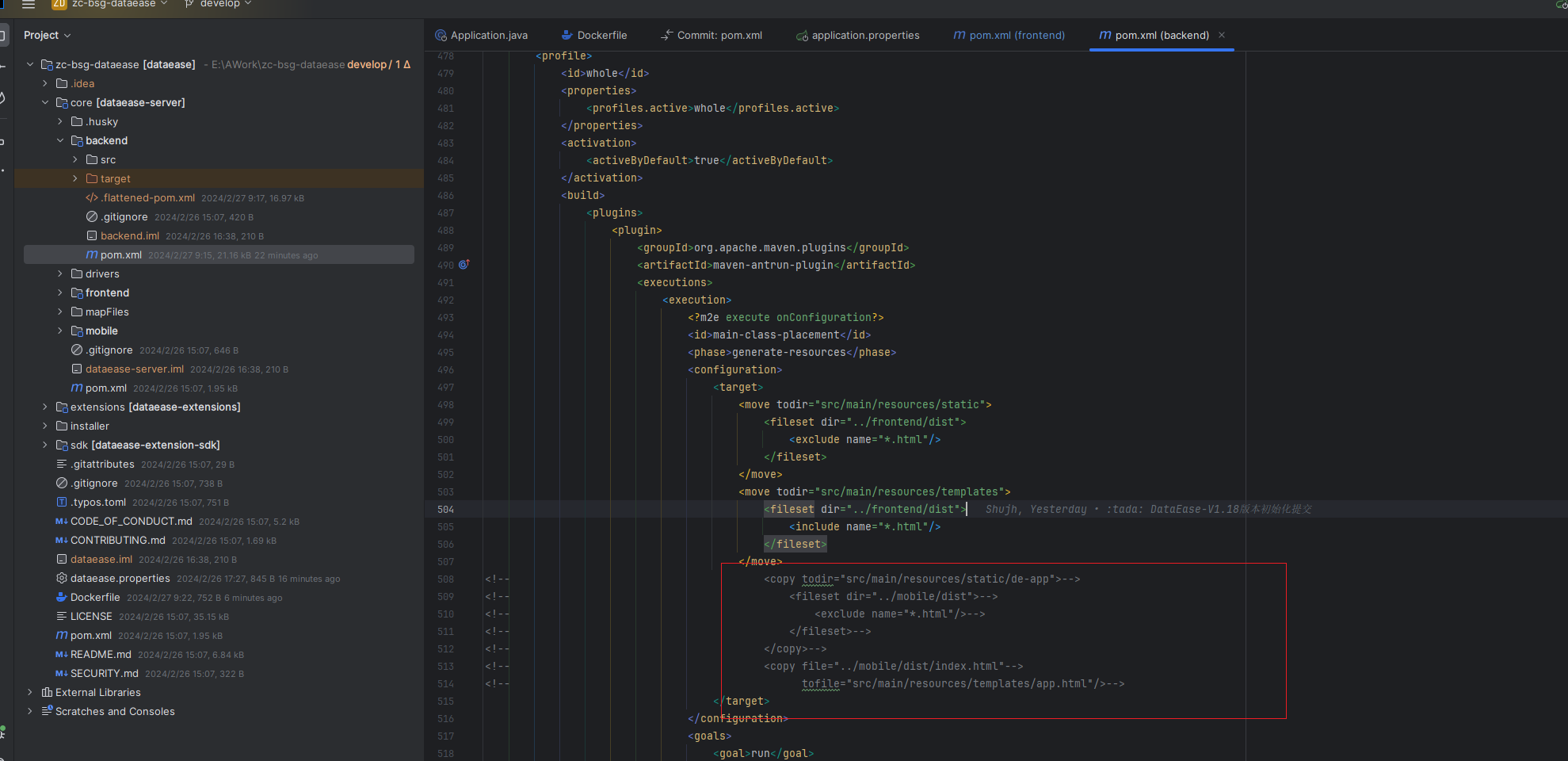Screen dimensions: 1568x761
Task: Switch to the Application.java tab
Action: [x=481, y=35]
